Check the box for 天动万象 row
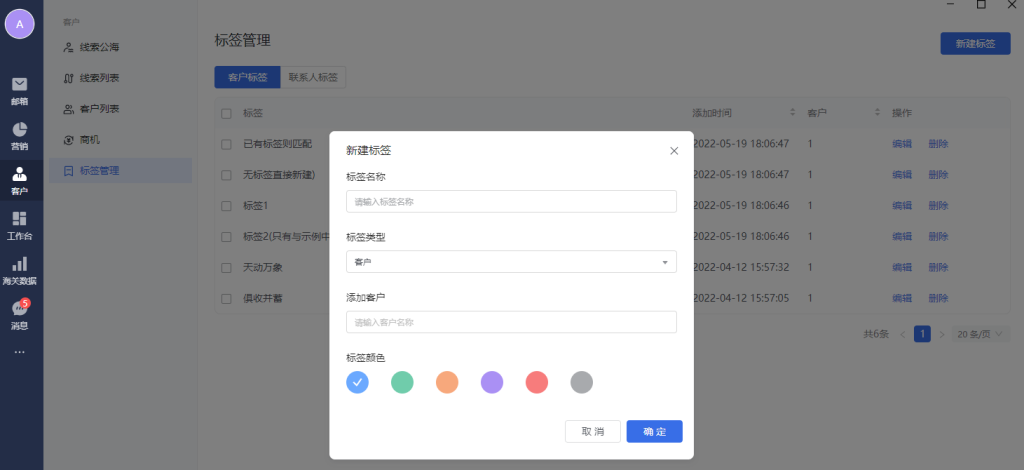The height and width of the screenshot is (470, 1024). pos(226,267)
